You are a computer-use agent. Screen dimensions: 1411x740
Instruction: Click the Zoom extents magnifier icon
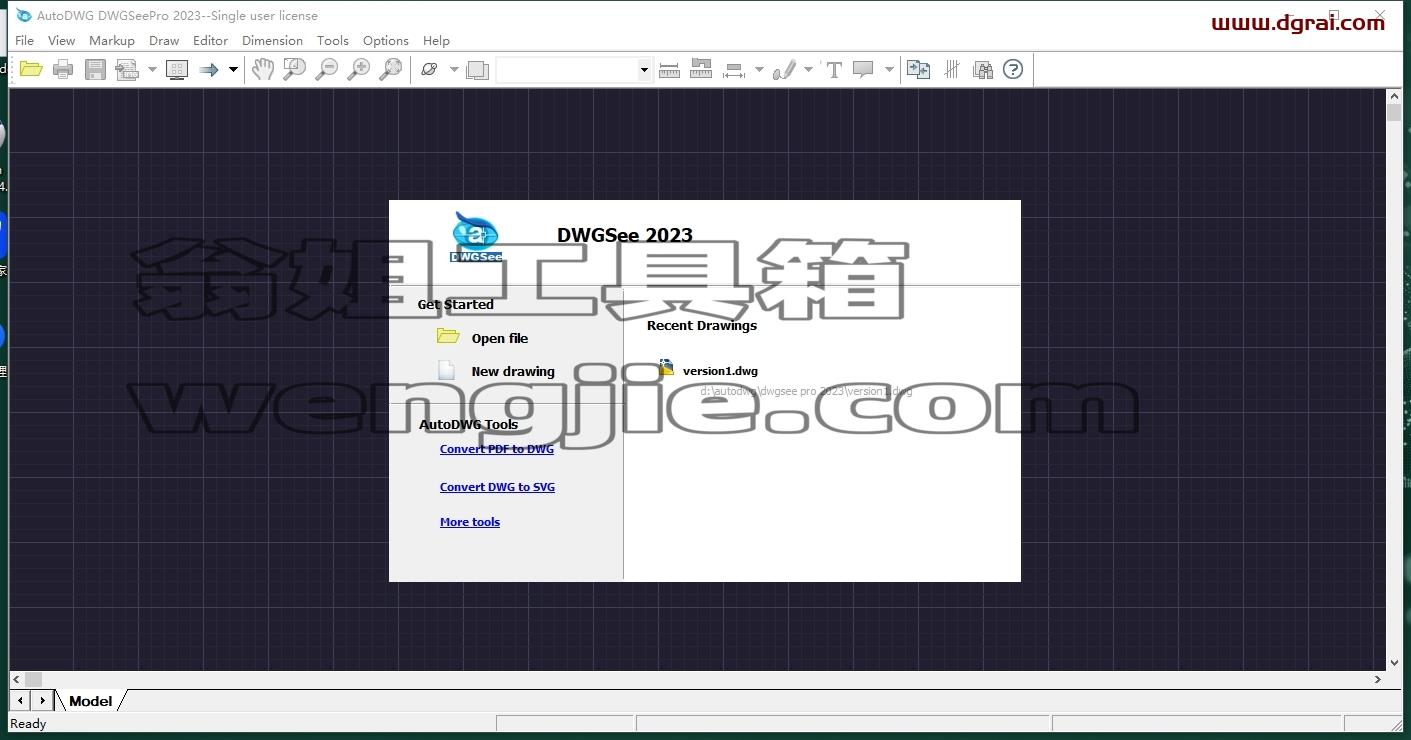(391, 69)
